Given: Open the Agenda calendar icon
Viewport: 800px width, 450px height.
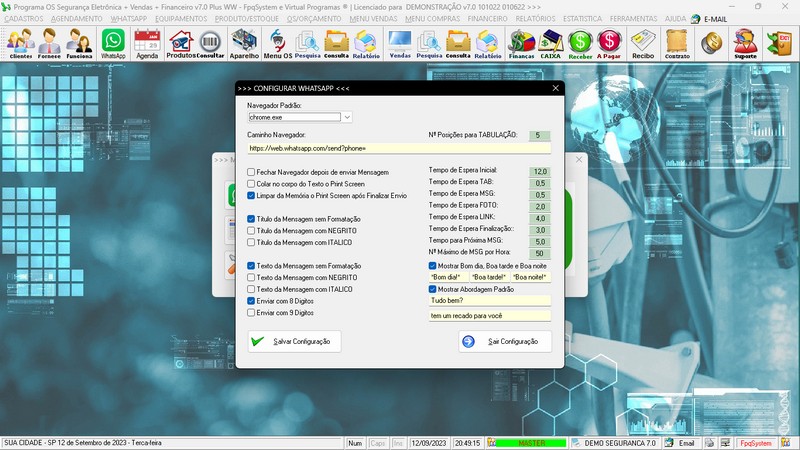Looking at the screenshot, I should point(147,44).
